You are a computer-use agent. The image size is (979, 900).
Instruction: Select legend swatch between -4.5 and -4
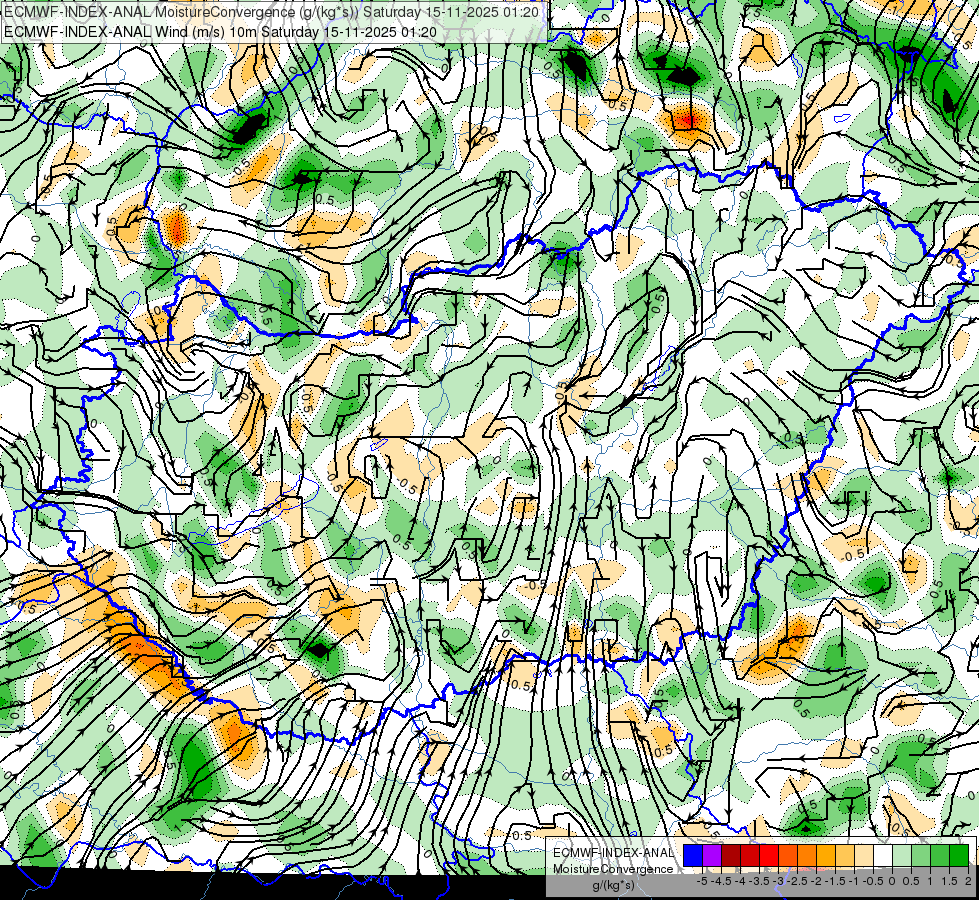coord(731,855)
